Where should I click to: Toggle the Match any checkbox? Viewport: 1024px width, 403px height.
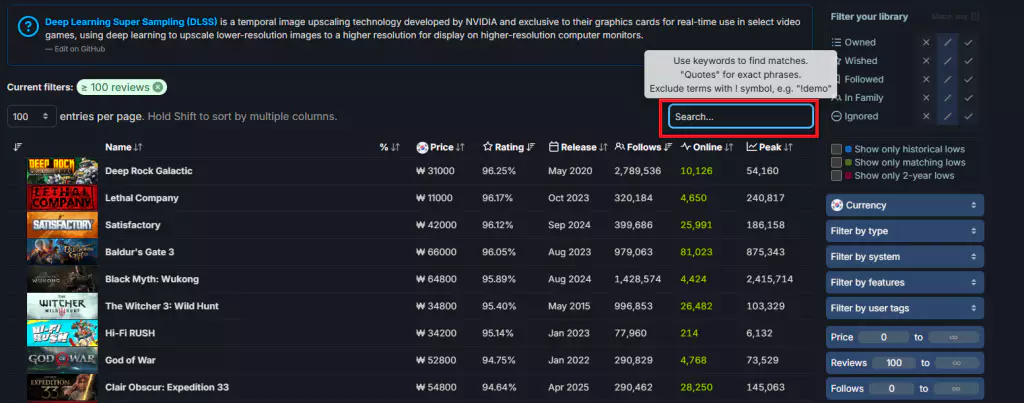pos(975,16)
